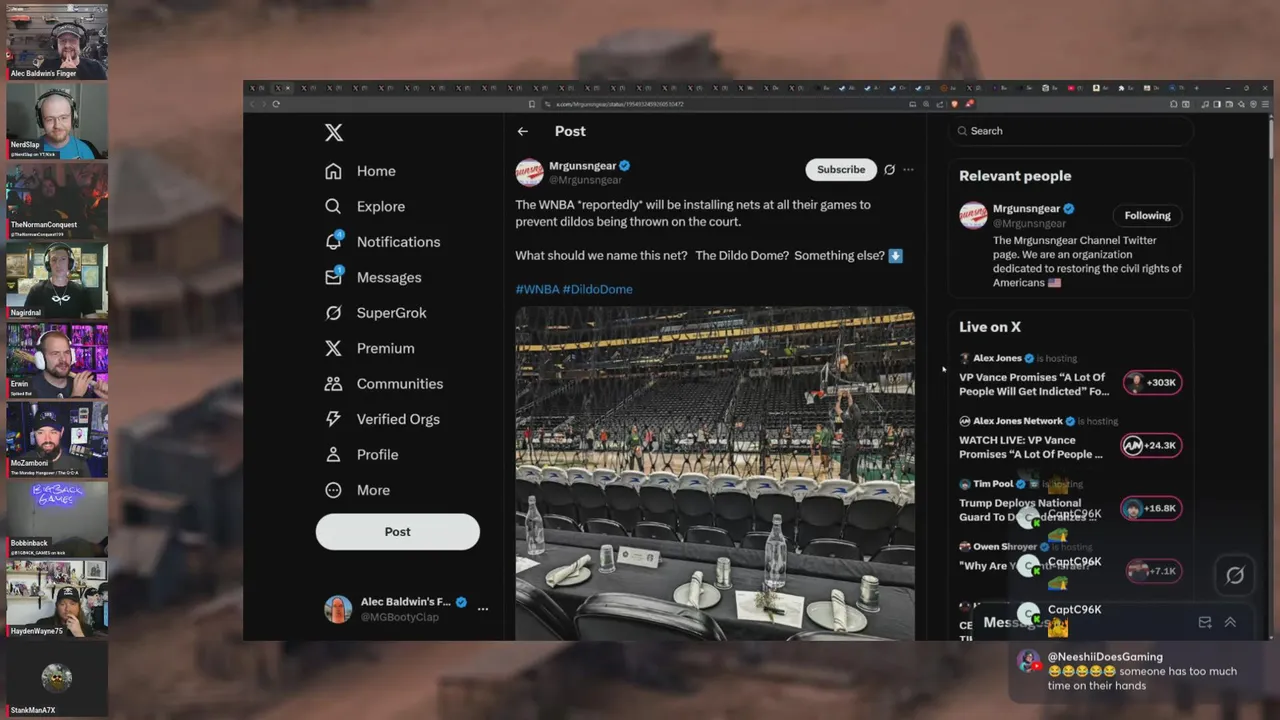Open the Notifications bell icon
Image resolution: width=1280 pixels, height=720 pixels.
pos(334,241)
